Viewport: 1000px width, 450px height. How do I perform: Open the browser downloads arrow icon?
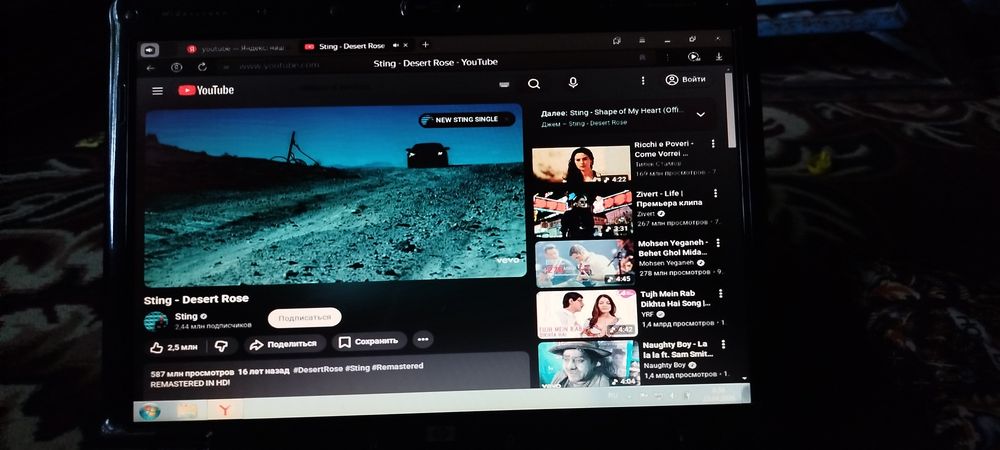719,57
